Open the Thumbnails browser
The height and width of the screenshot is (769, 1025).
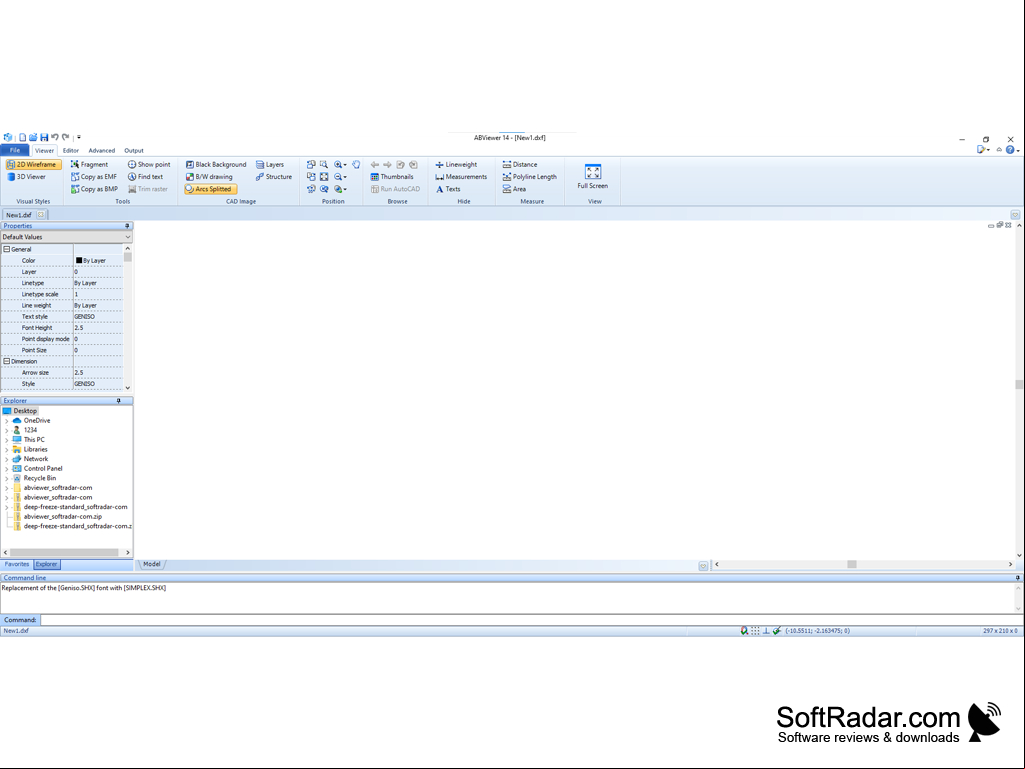[392, 177]
